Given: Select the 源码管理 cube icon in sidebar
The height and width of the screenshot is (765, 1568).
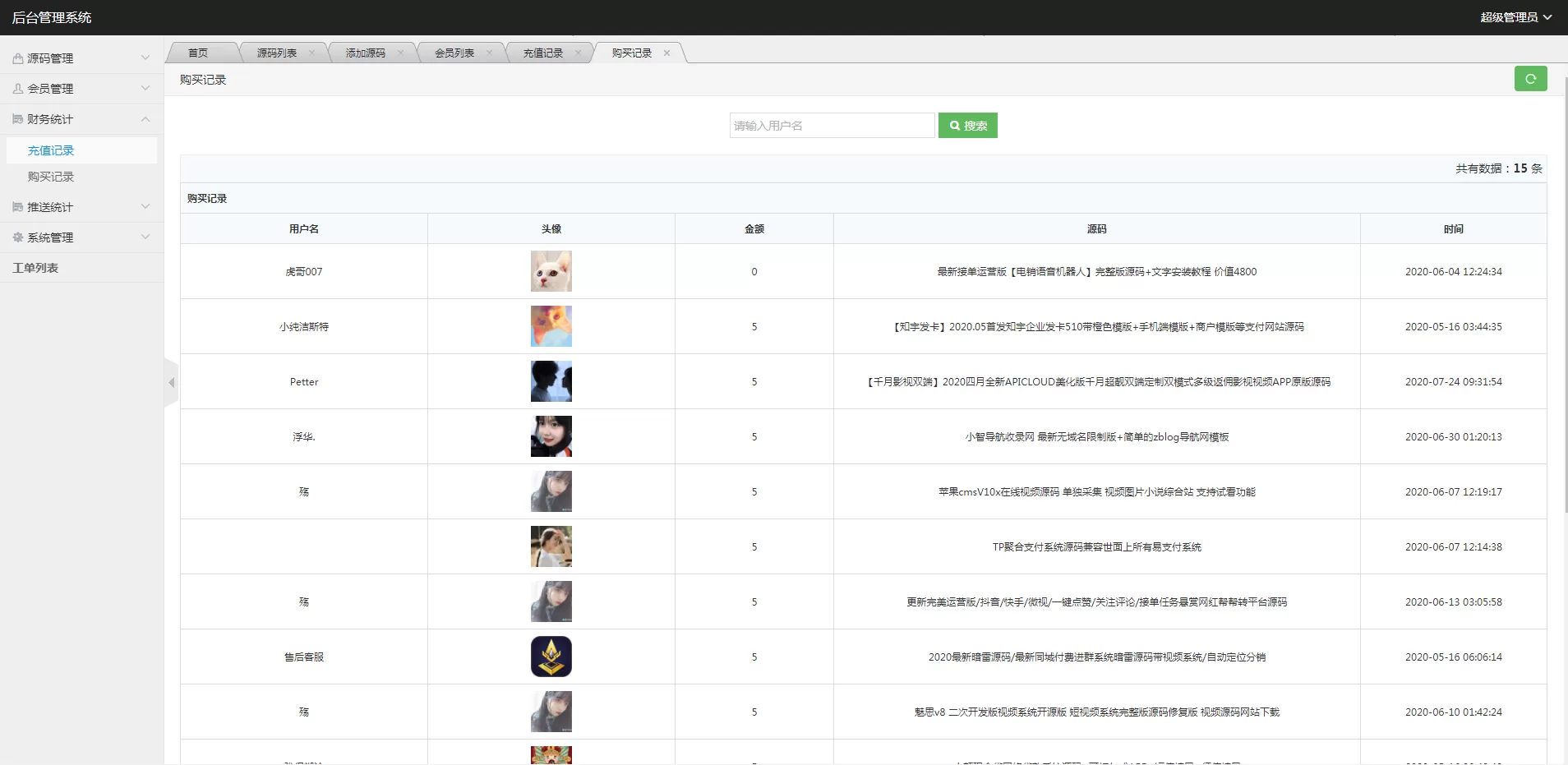Looking at the screenshot, I should tap(17, 58).
